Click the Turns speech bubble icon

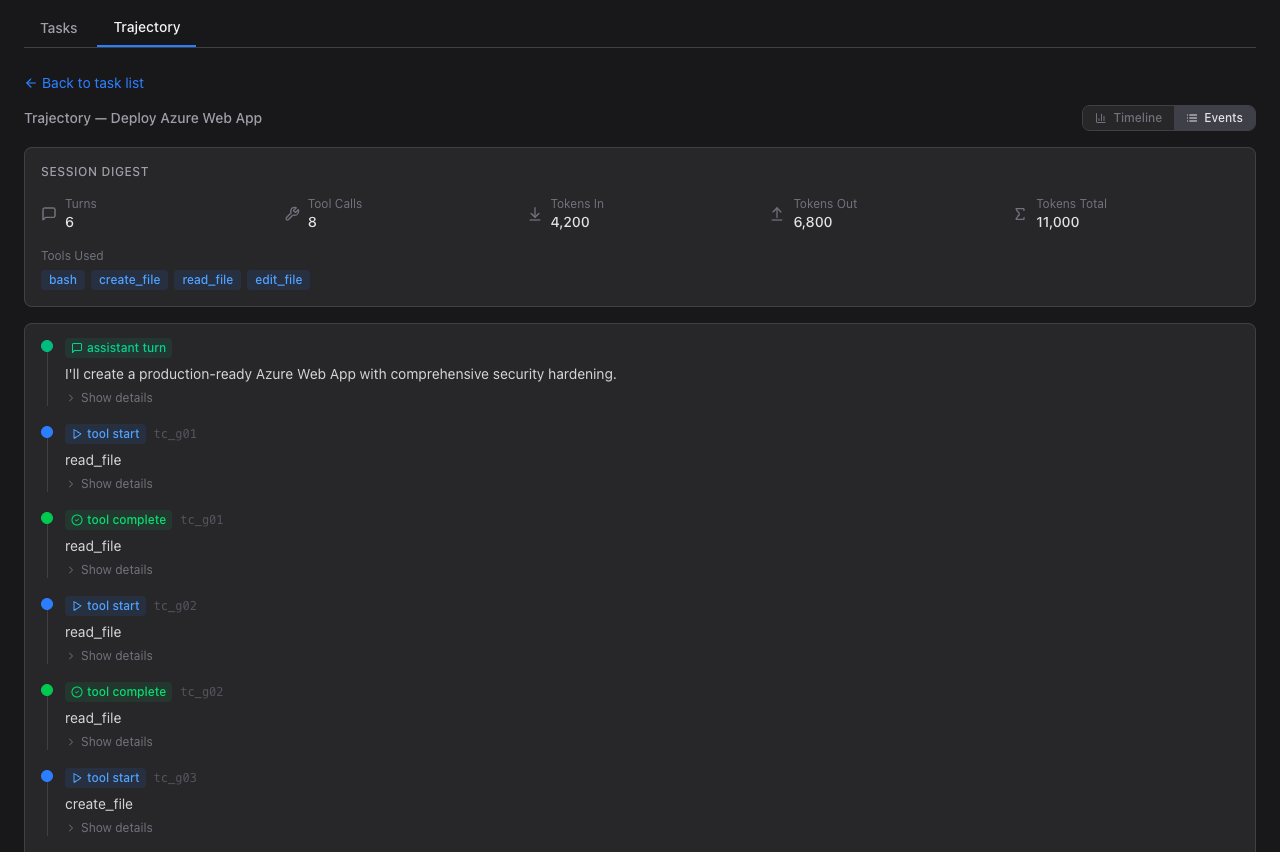point(49,213)
